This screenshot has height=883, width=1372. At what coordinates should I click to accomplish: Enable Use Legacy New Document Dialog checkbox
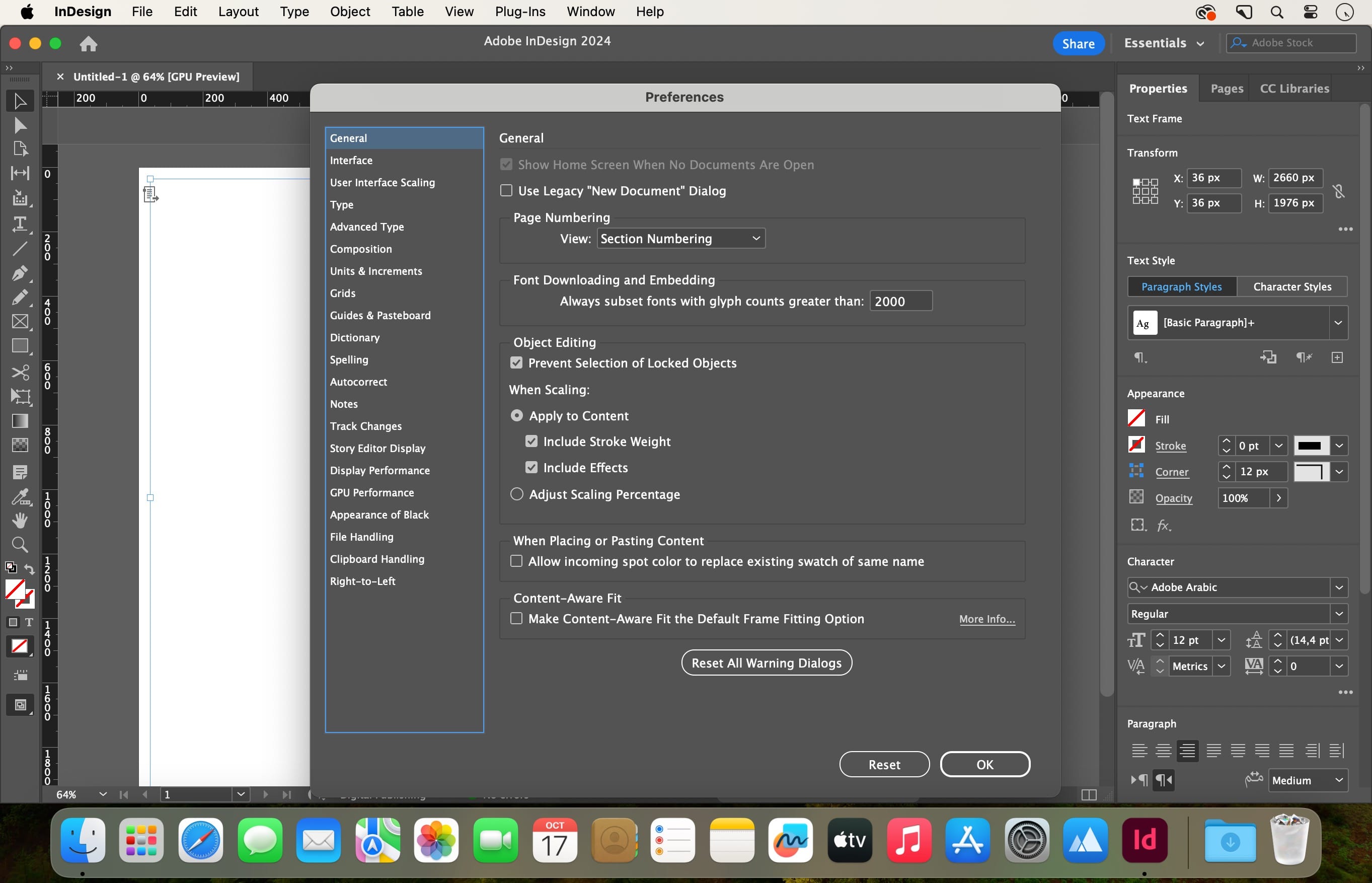click(506, 190)
